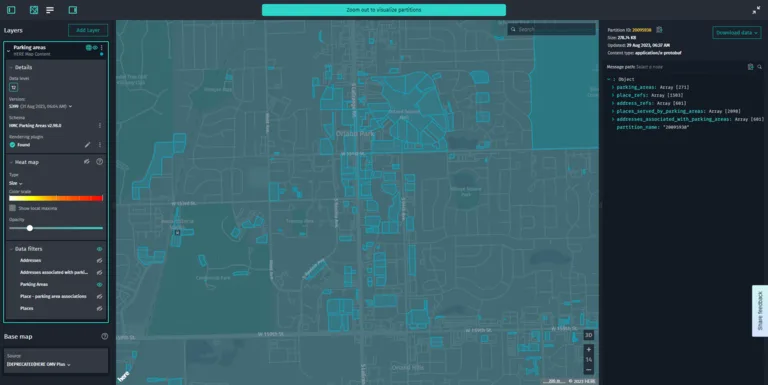Enable Show local maxima checkbox
This screenshot has width=768, height=385.
coord(13,208)
